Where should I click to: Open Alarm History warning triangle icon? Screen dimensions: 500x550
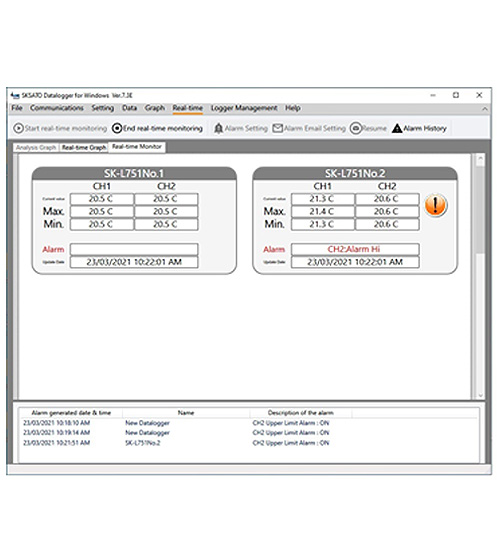(397, 128)
